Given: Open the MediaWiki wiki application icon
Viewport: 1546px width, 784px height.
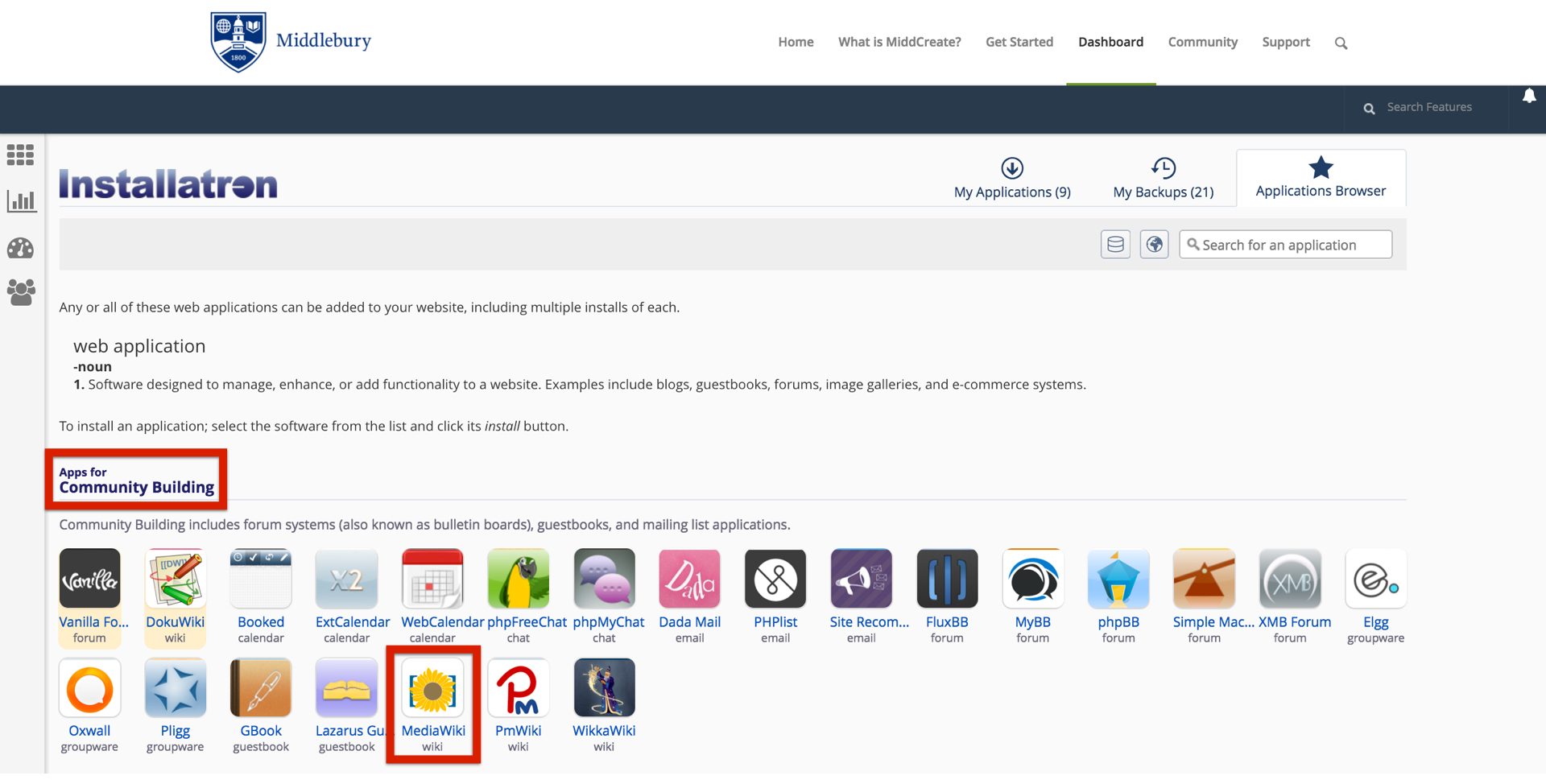Looking at the screenshot, I should pos(432,688).
